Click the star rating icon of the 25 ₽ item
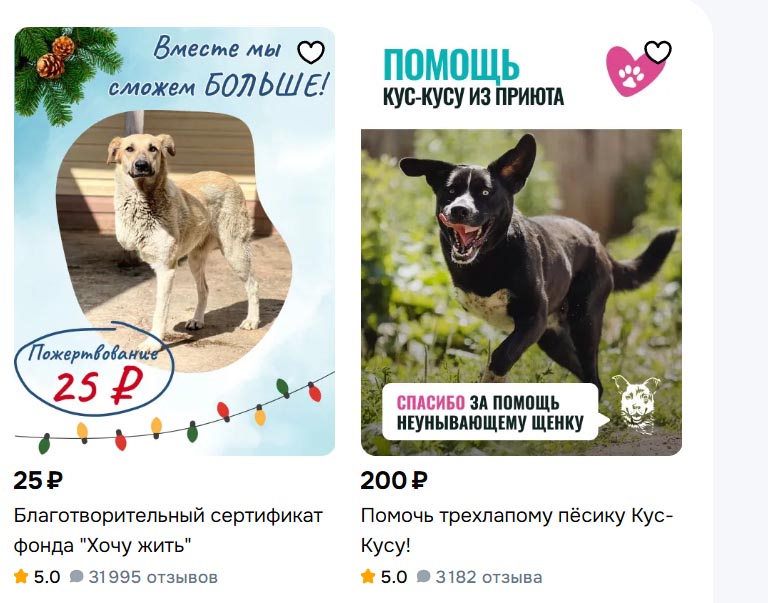 pyautogui.click(x=21, y=576)
